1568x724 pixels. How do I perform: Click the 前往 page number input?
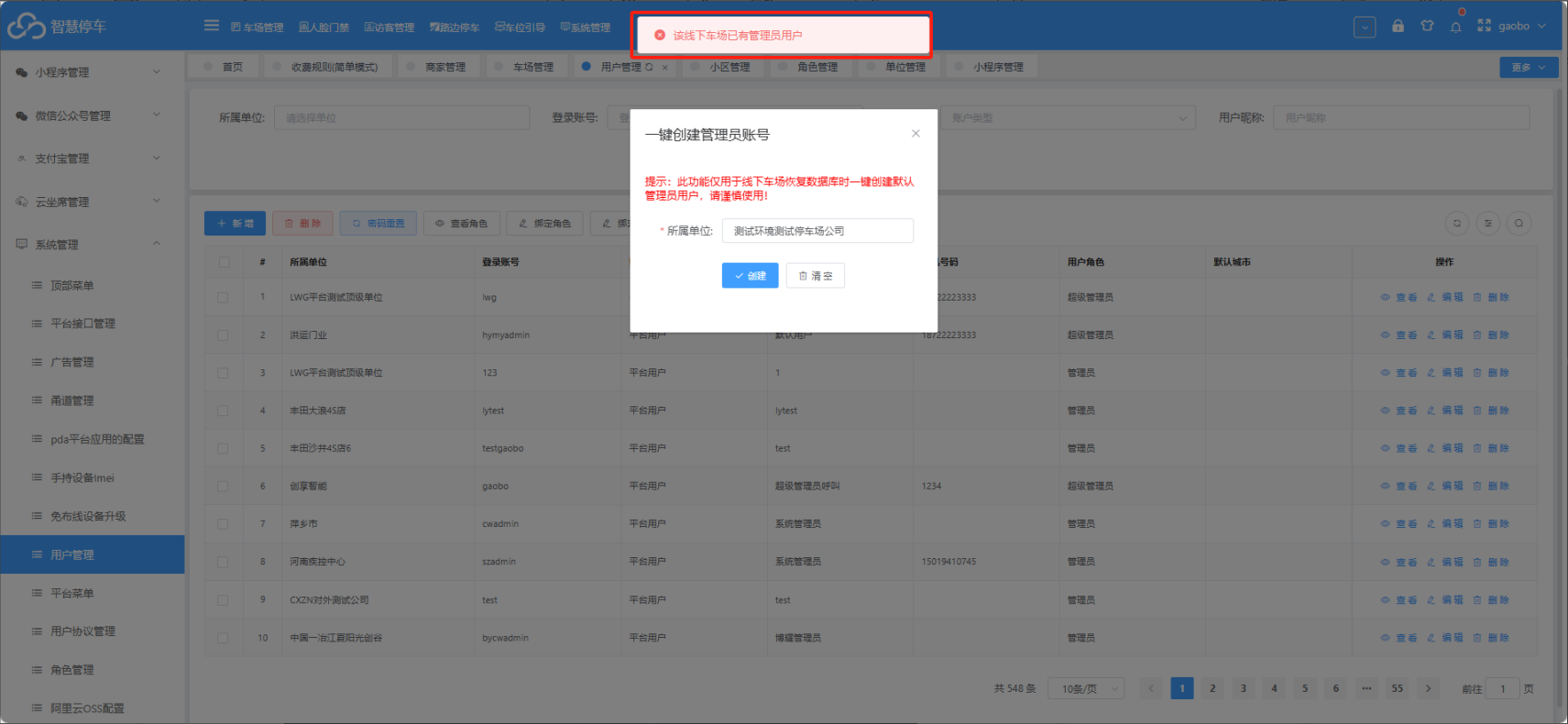(1503, 688)
